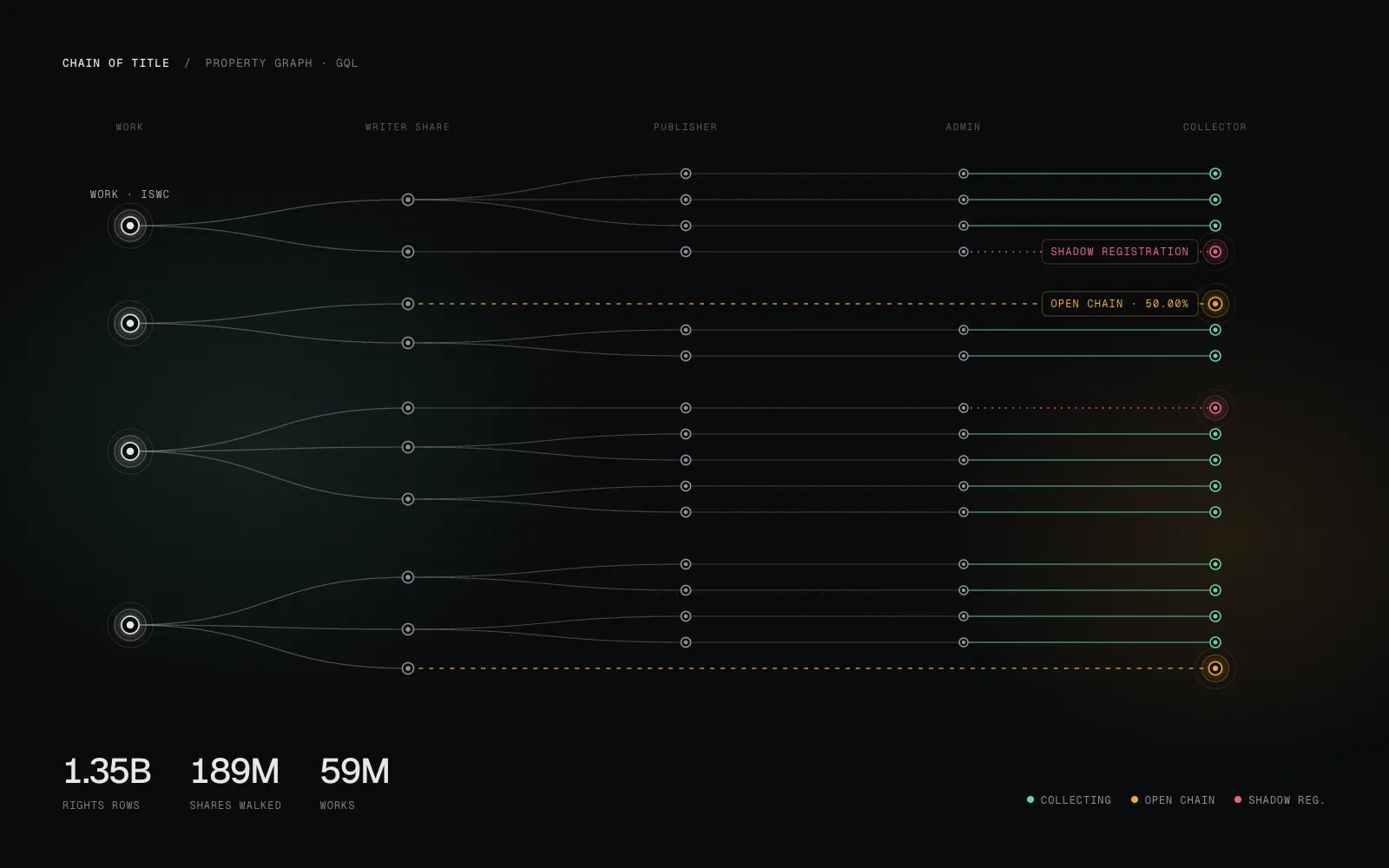Select the bottommost work node

pyautogui.click(x=130, y=625)
